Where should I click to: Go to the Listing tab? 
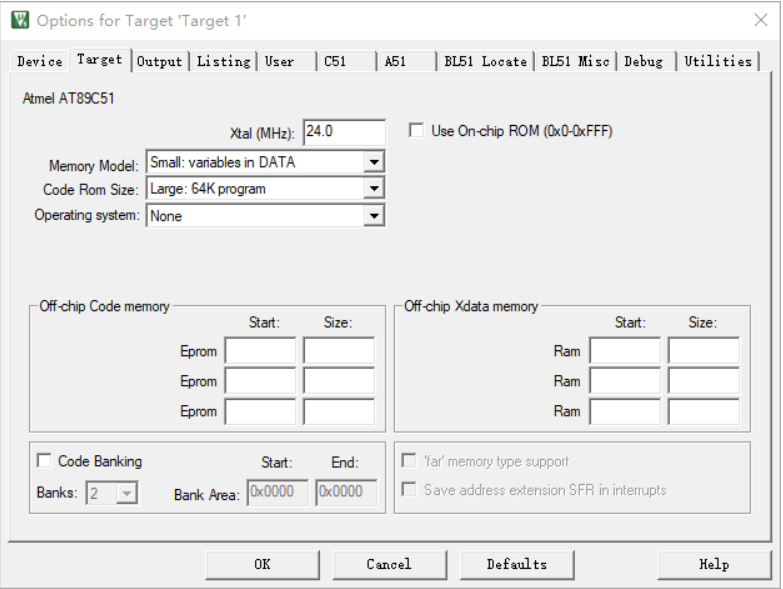[223, 61]
